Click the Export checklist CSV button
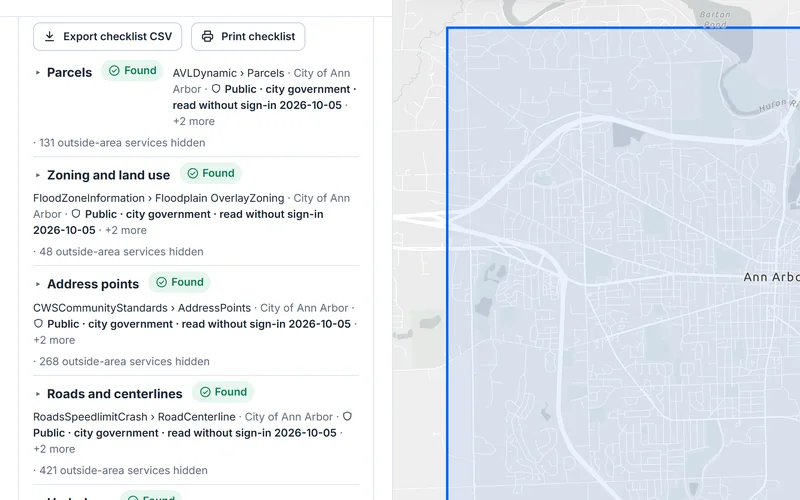This screenshot has height=500, width=800. [107, 37]
